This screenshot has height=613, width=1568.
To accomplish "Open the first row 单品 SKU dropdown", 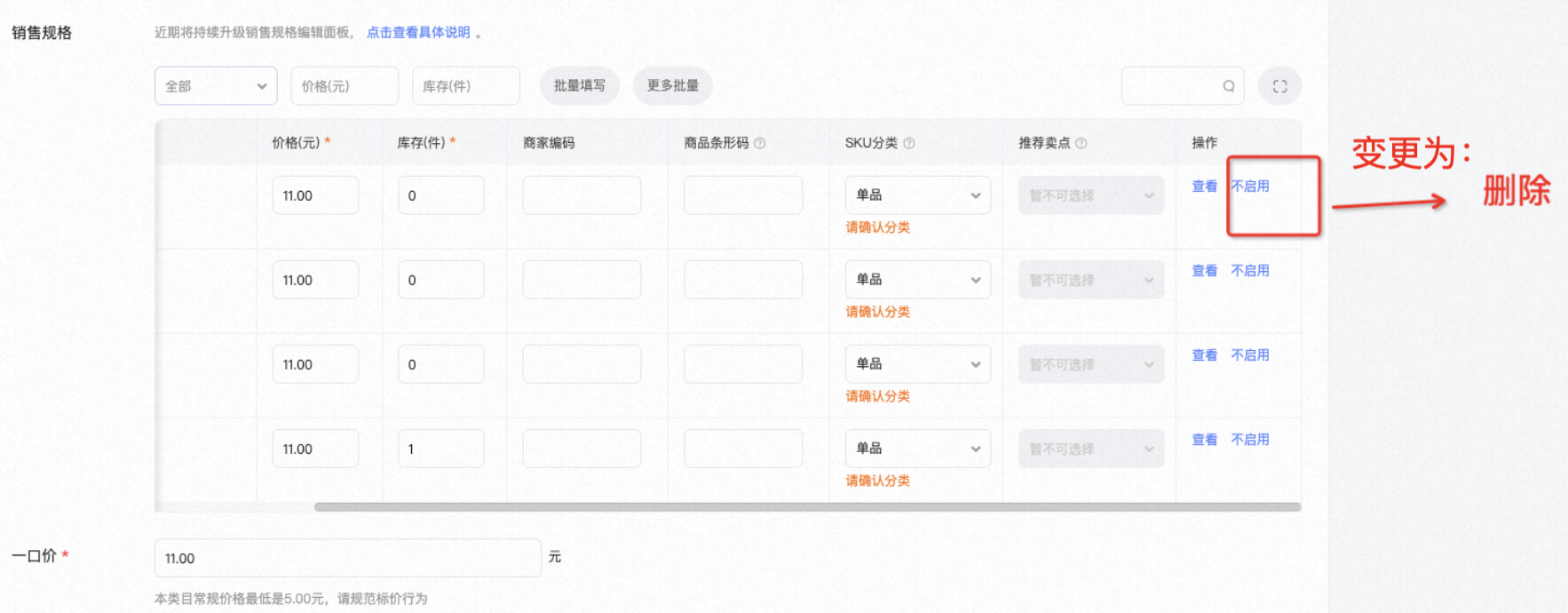I will point(917,195).
